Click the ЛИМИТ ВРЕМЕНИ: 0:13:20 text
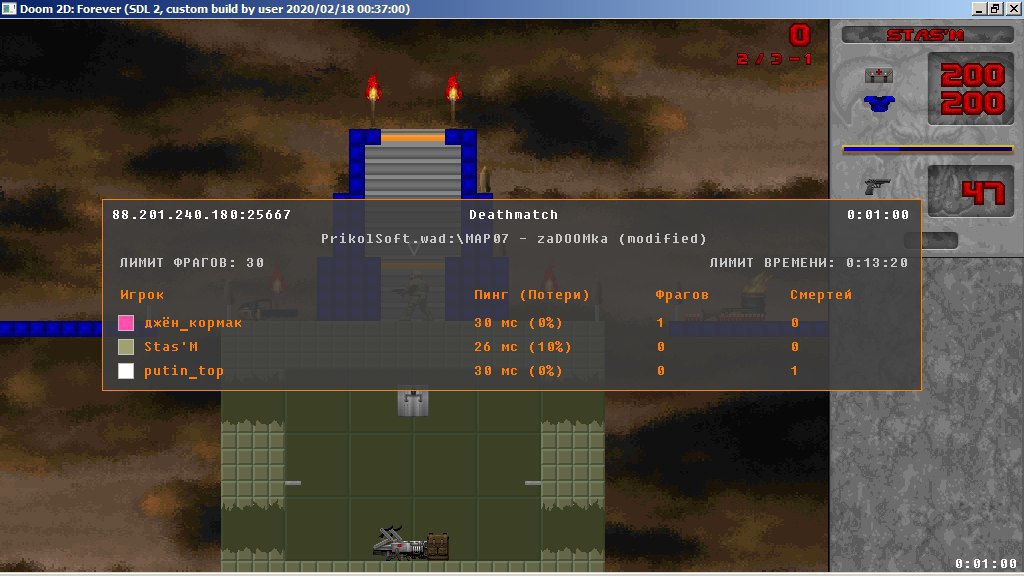This screenshot has width=1024, height=576. pos(808,263)
